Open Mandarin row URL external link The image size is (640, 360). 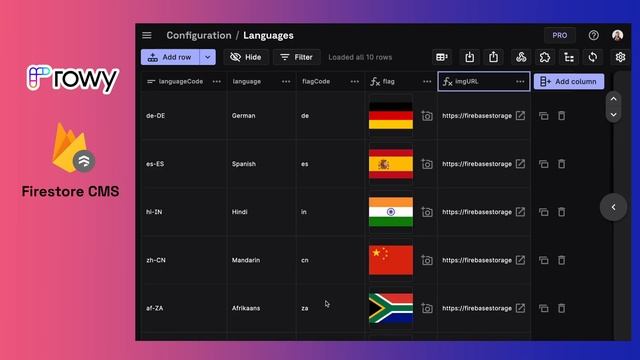pyautogui.click(x=520, y=260)
